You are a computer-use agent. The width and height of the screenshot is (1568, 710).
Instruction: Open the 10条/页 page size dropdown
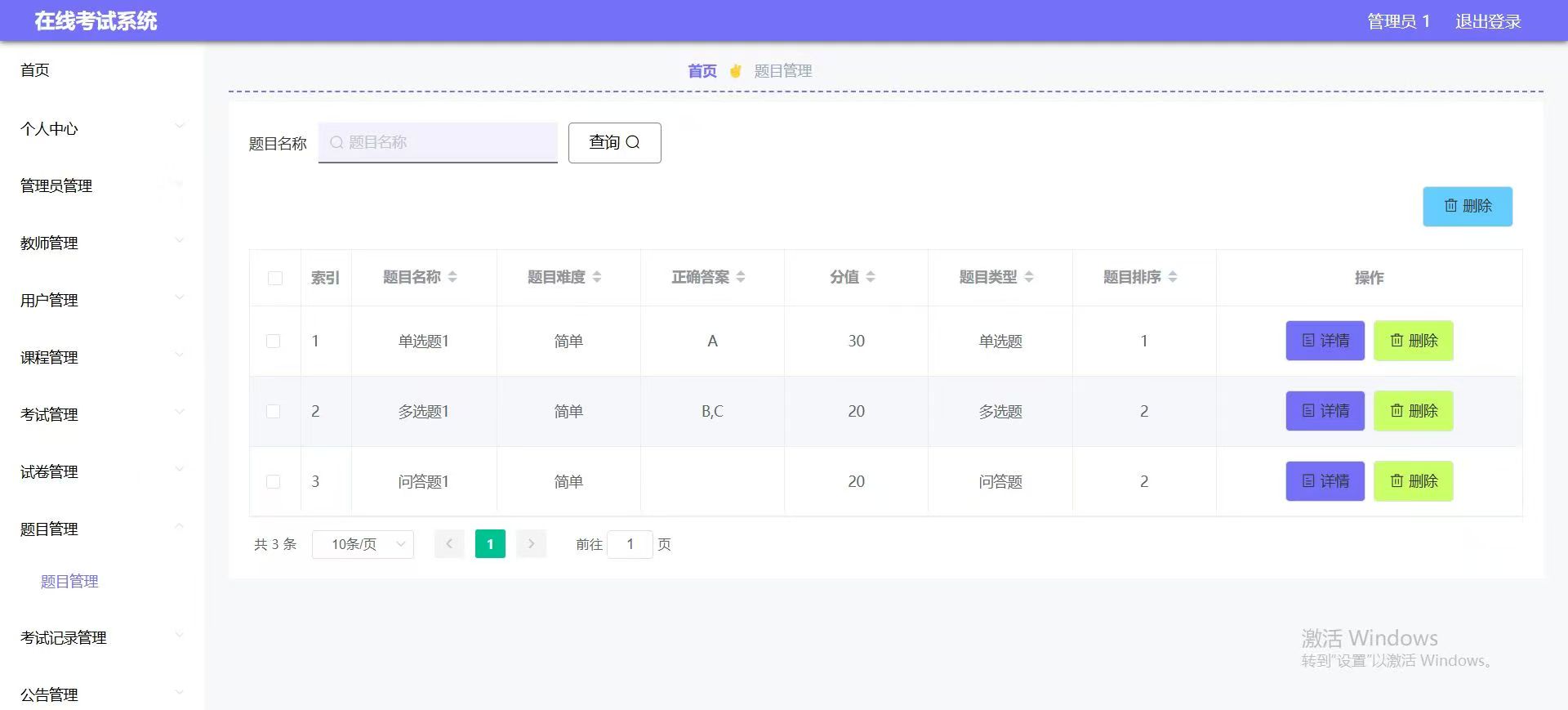(363, 544)
